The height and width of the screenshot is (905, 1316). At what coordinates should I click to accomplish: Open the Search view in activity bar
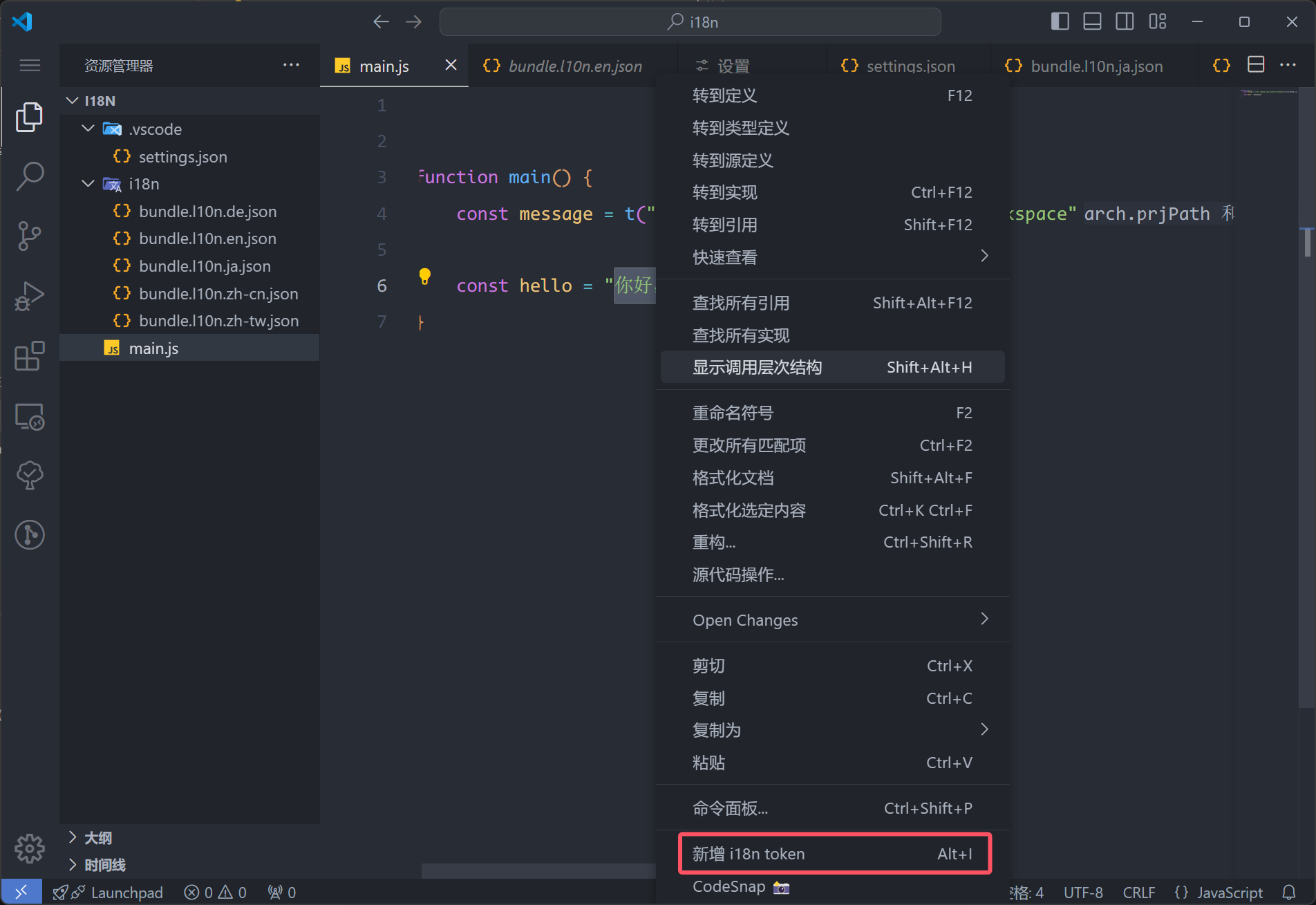(x=29, y=177)
